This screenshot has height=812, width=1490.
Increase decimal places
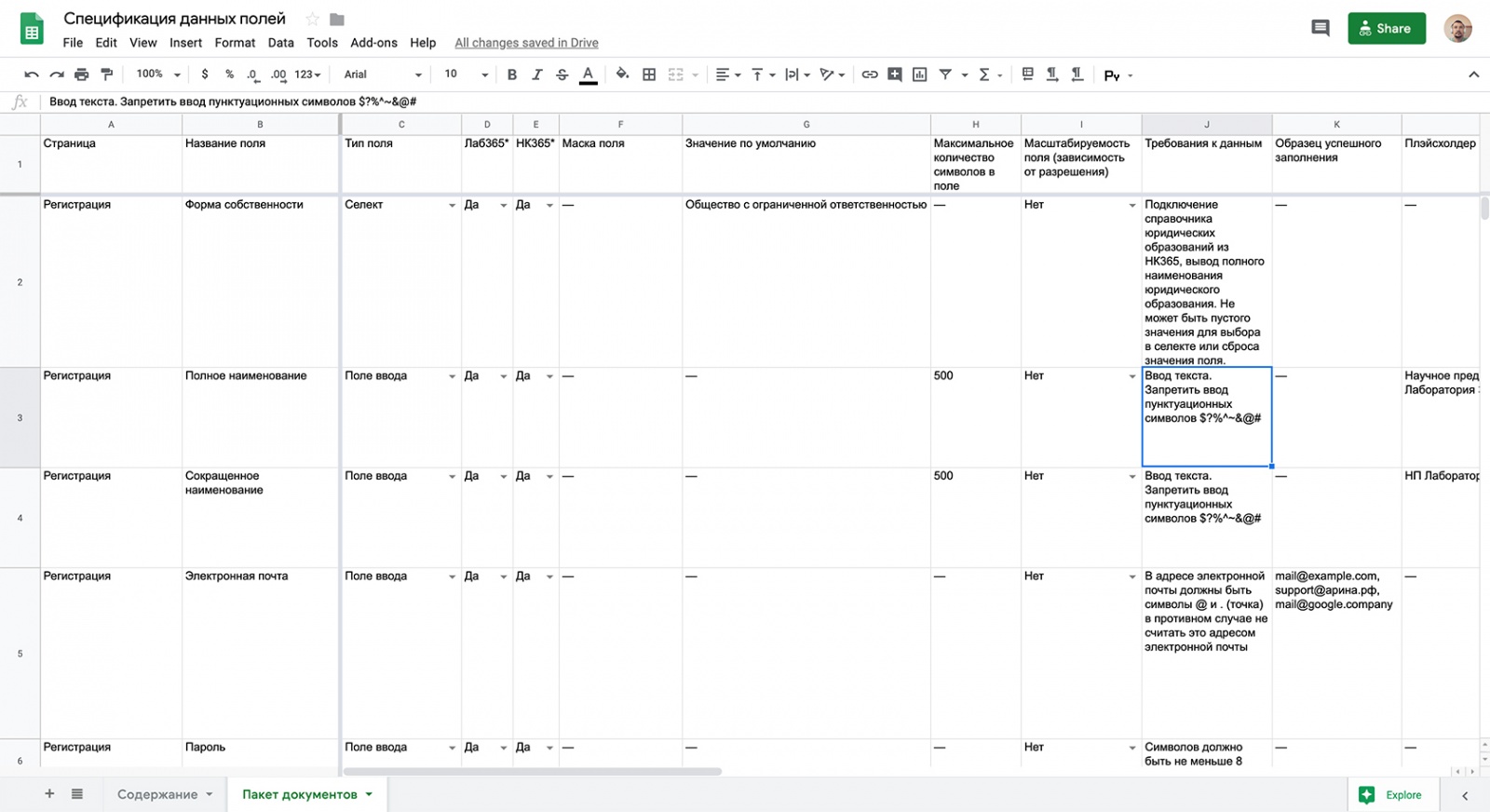pos(278,74)
